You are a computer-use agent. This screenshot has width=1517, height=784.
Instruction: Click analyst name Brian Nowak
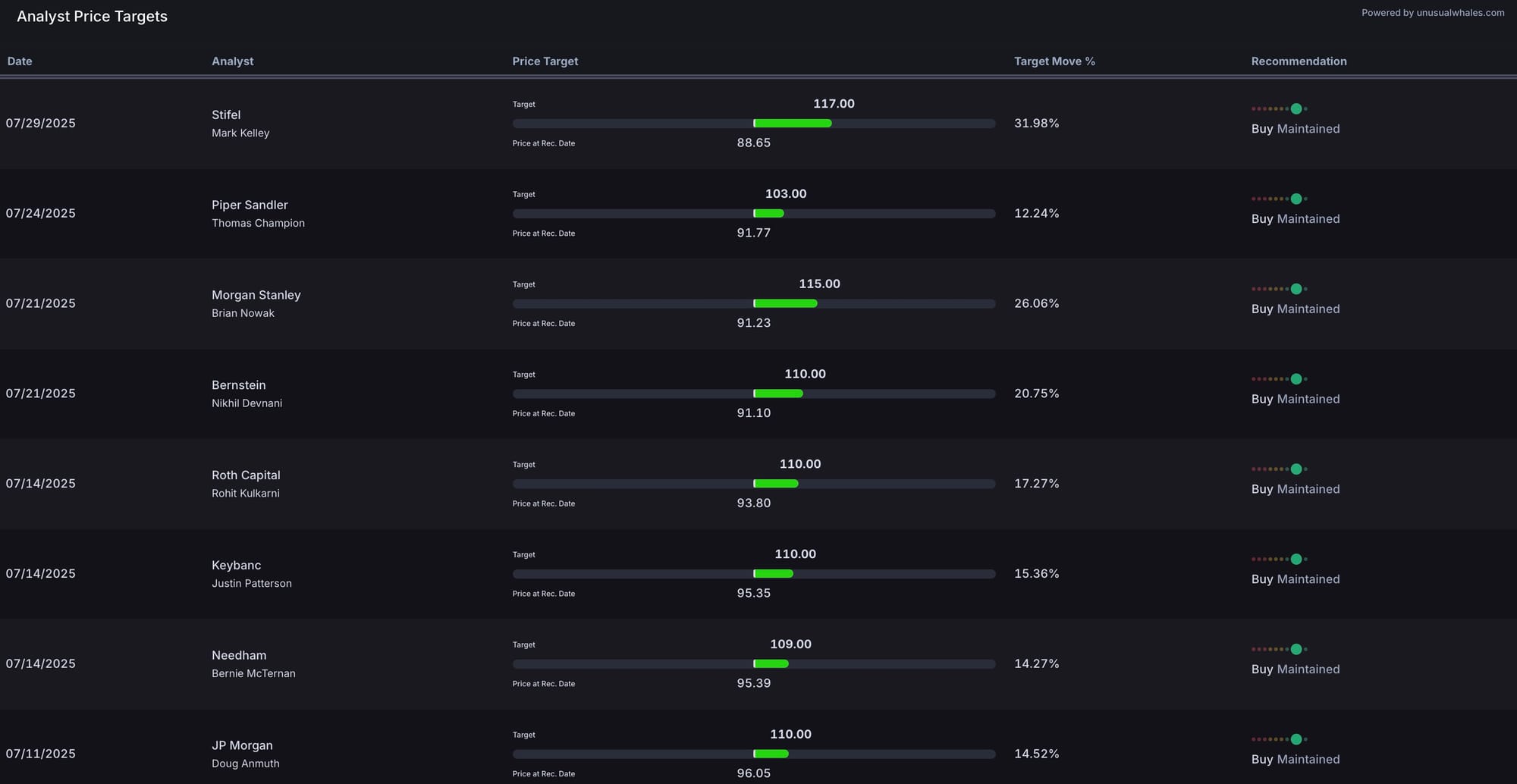tap(243, 313)
